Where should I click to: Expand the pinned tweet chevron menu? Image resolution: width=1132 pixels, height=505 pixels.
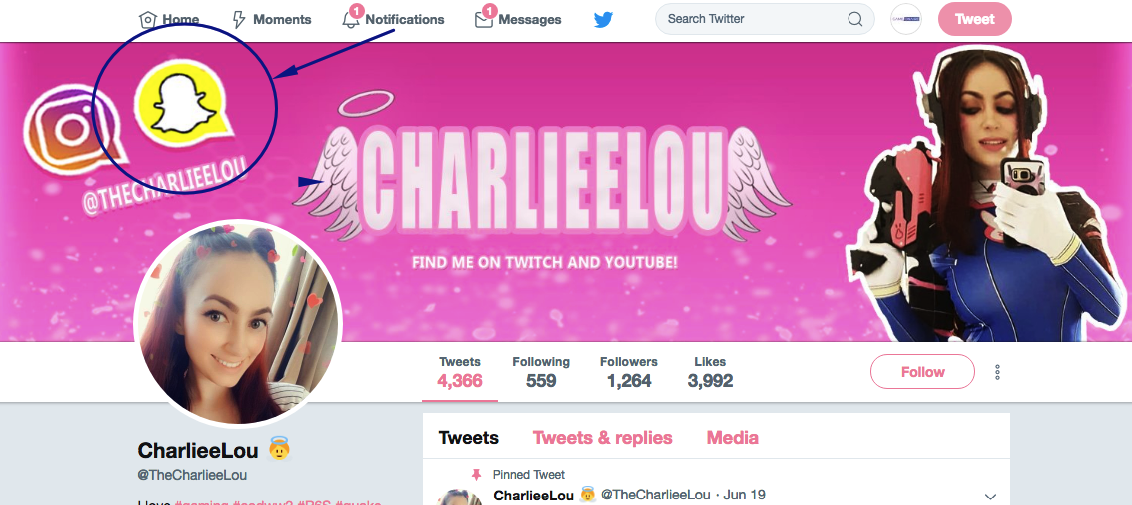click(x=990, y=496)
